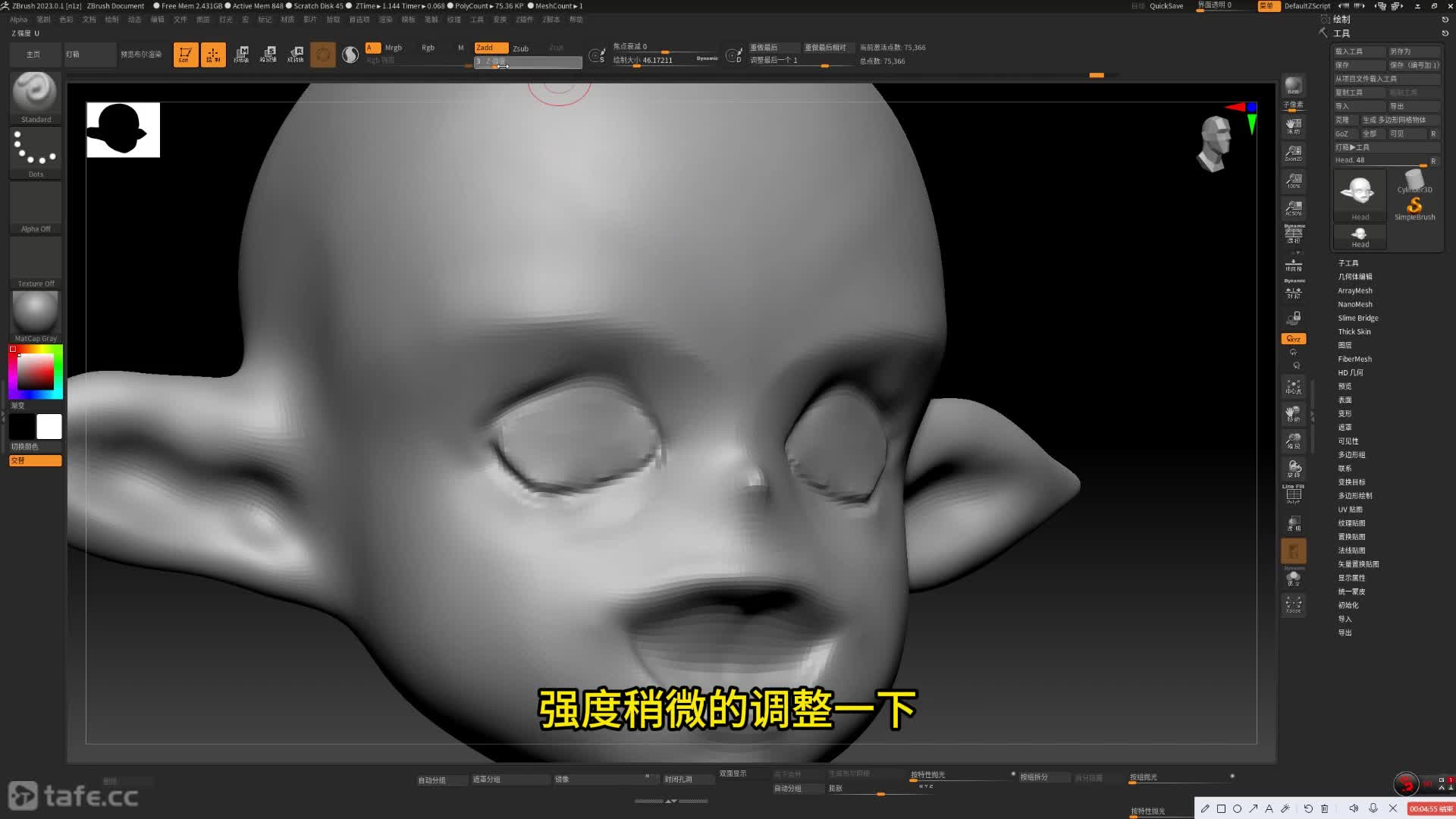The width and height of the screenshot is (1456, 819).
Task: Enable the Zadd mode
Action: [x=491, y=48]
